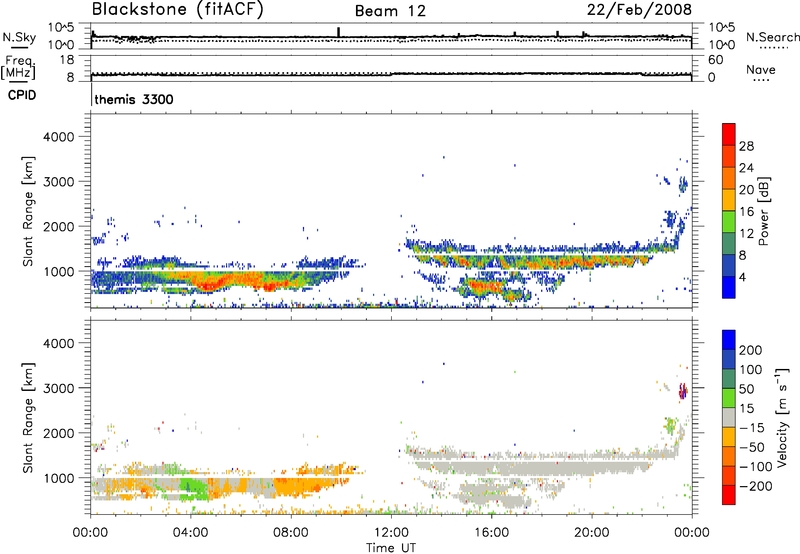Click the velocity panel 'Slant Range [km]' label

pos(29,418)
